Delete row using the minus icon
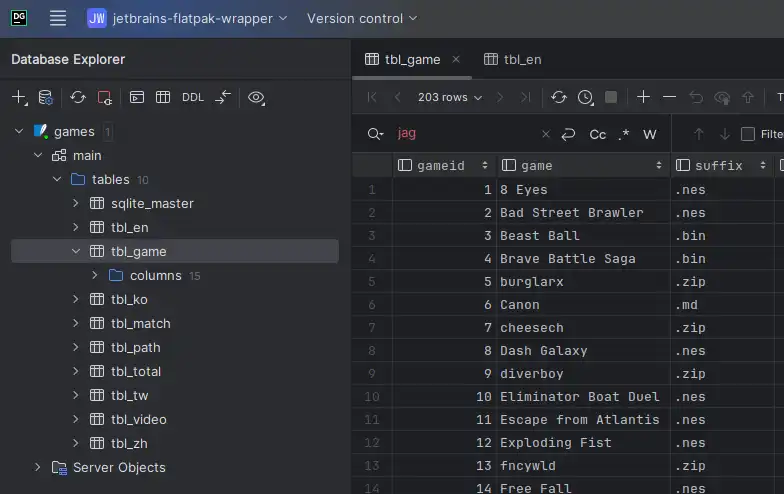This screenshot has width=784, height=494. click(670, 97)
